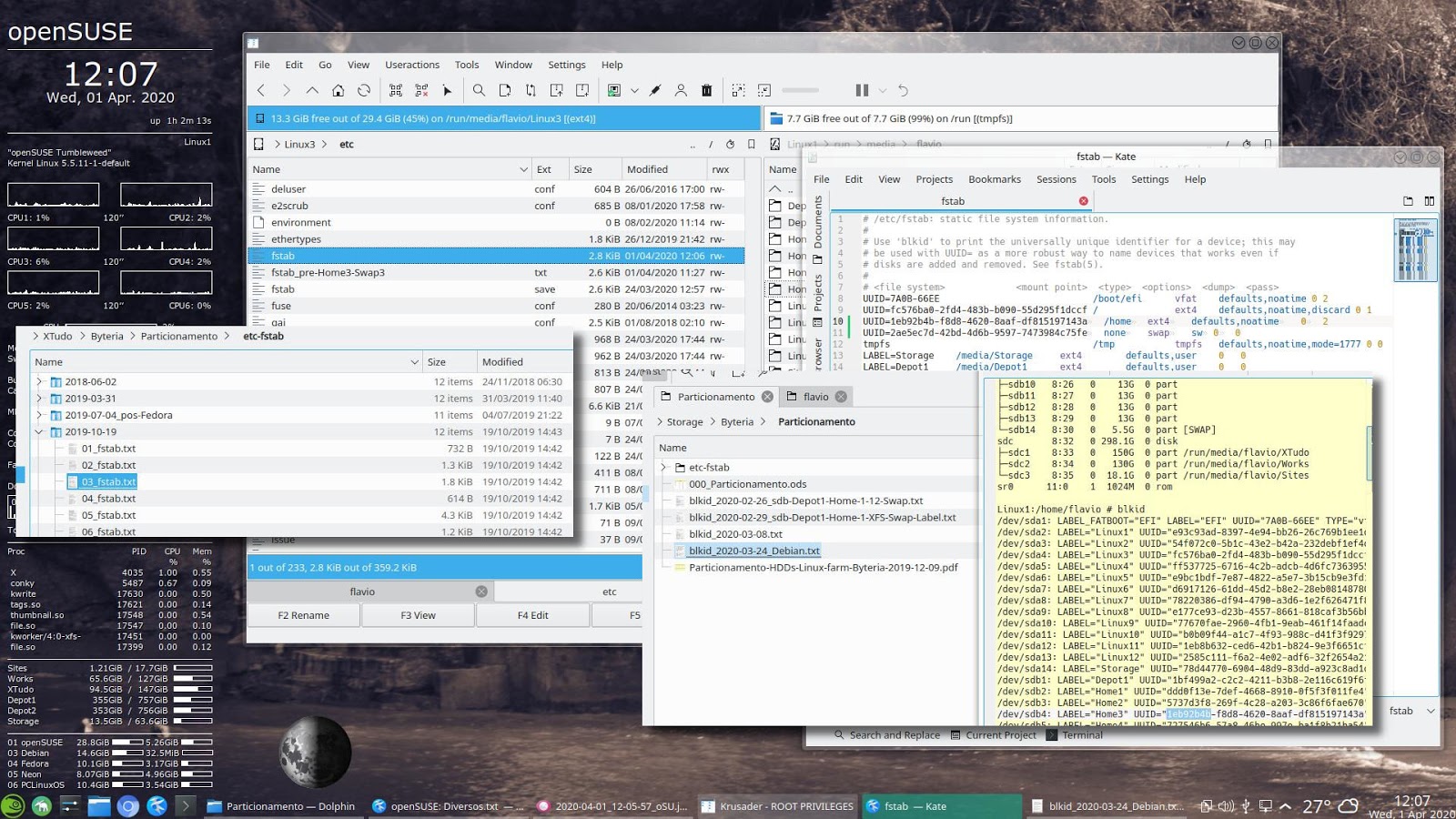The image size is (1456, 819).
Task: Toggle Current Project panel in Kate
Action: click(993, 735)
